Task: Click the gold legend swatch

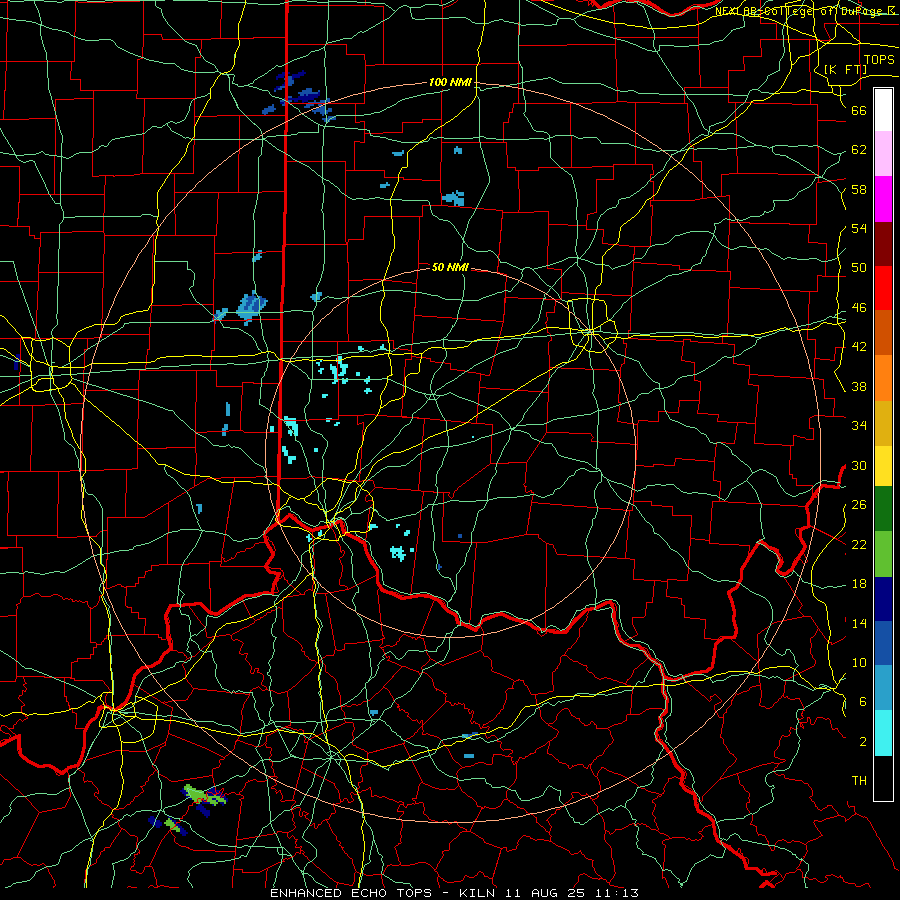Action: [x=883, y=424]
